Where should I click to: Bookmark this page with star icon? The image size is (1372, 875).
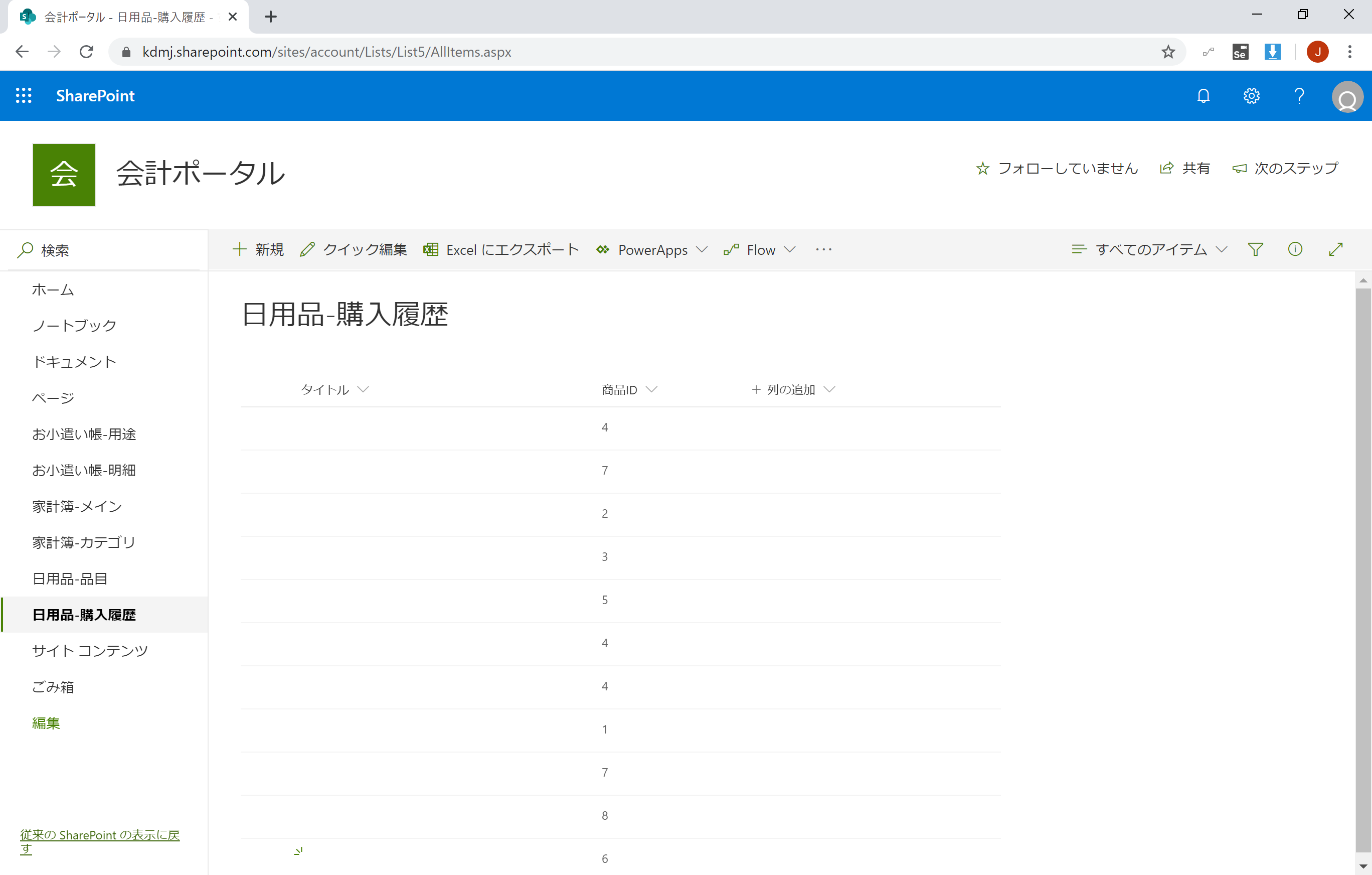pos(1168,52)
